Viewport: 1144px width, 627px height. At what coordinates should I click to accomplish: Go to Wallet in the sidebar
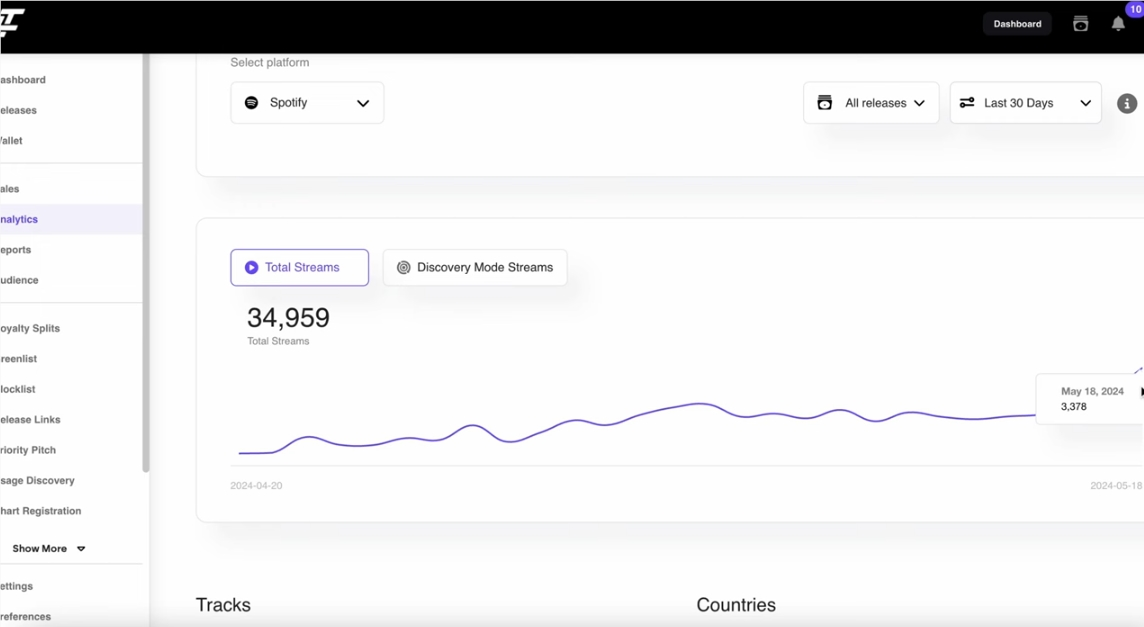click(x=12, y=141)
